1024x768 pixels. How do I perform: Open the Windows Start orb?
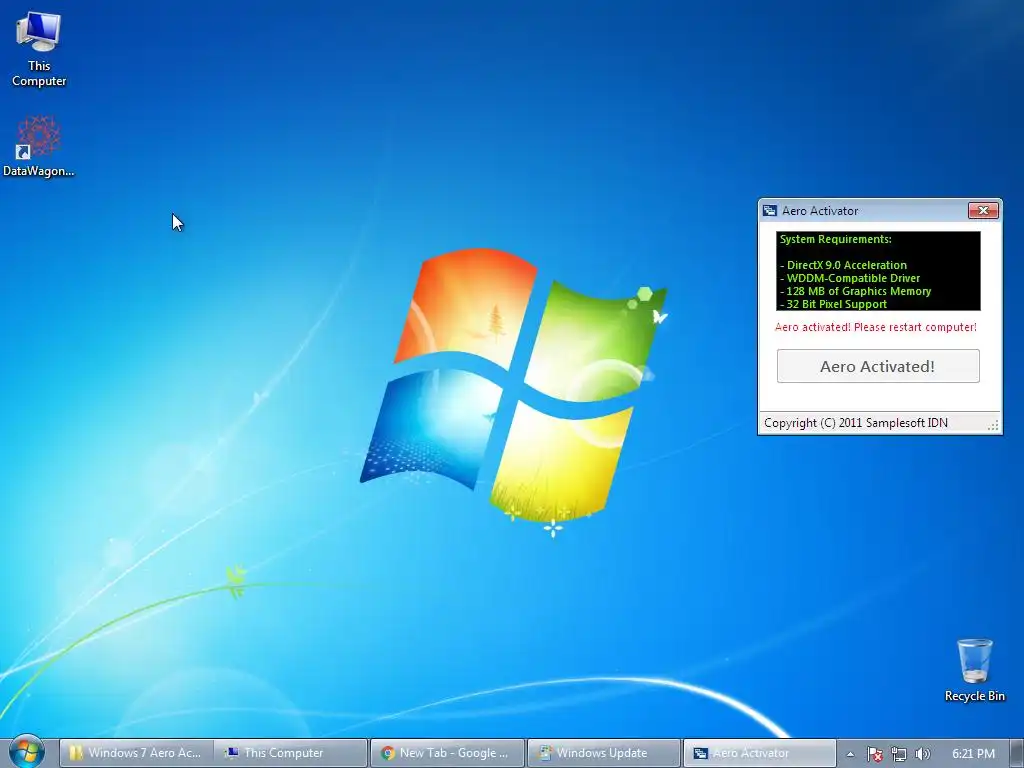(27, 752)
